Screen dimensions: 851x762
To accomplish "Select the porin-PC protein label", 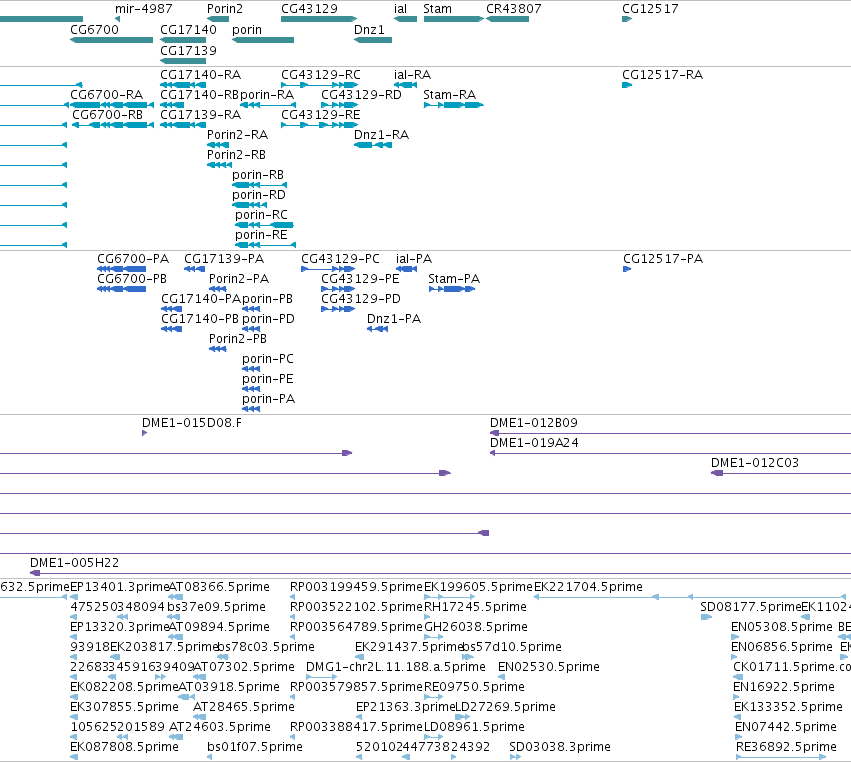I will 268,359.
